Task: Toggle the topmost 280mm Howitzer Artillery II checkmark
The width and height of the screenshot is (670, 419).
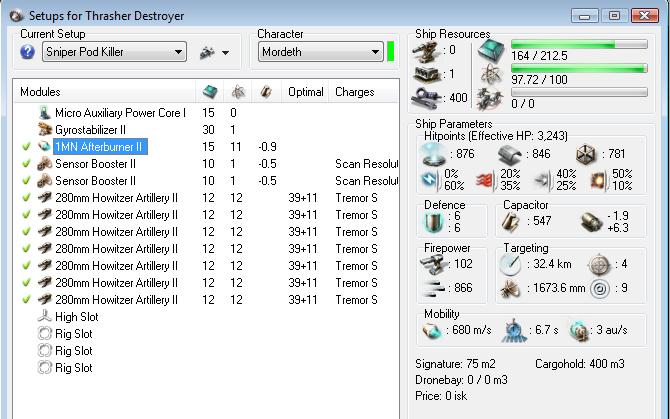Action: pyautogui.click(x=26, y=198)
